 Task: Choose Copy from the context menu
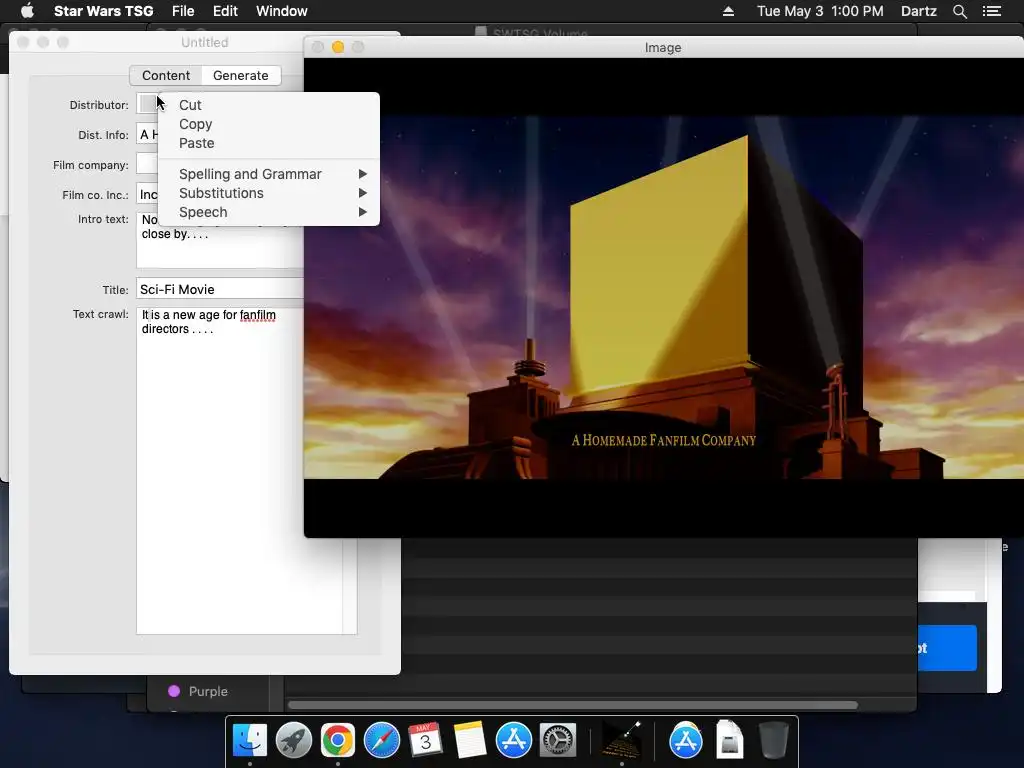pos(268,124)
